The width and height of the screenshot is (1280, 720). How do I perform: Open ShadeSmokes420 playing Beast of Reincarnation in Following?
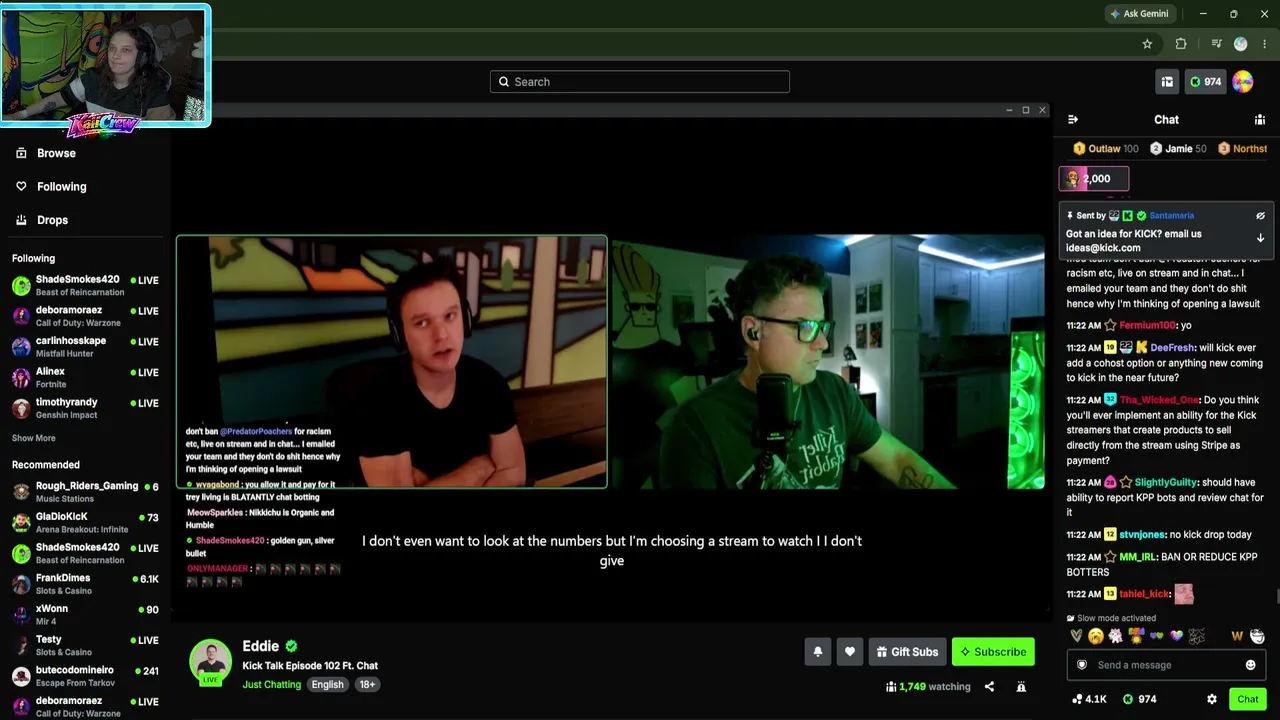(x=85, y=286)
